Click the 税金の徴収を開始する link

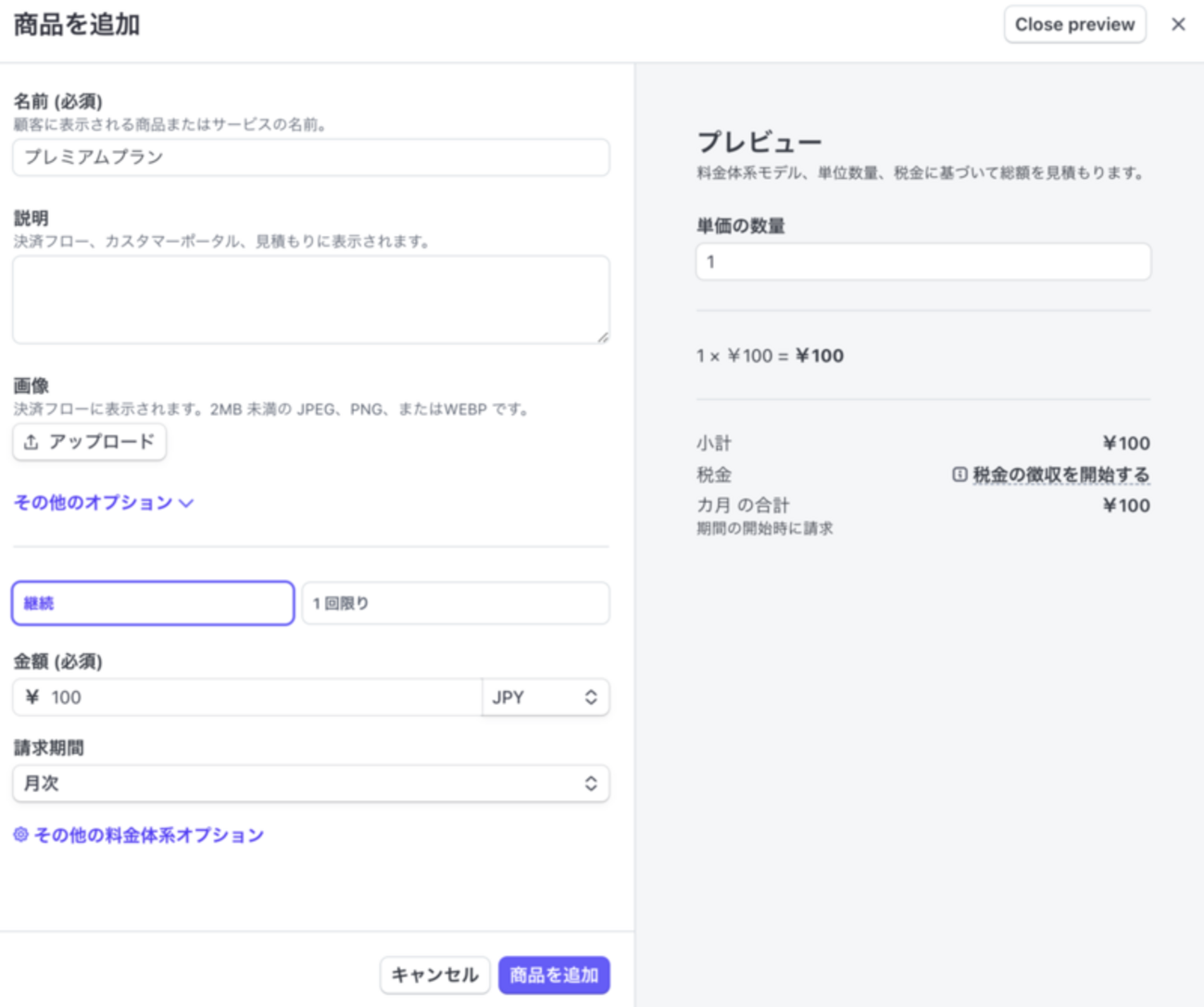1060,474
